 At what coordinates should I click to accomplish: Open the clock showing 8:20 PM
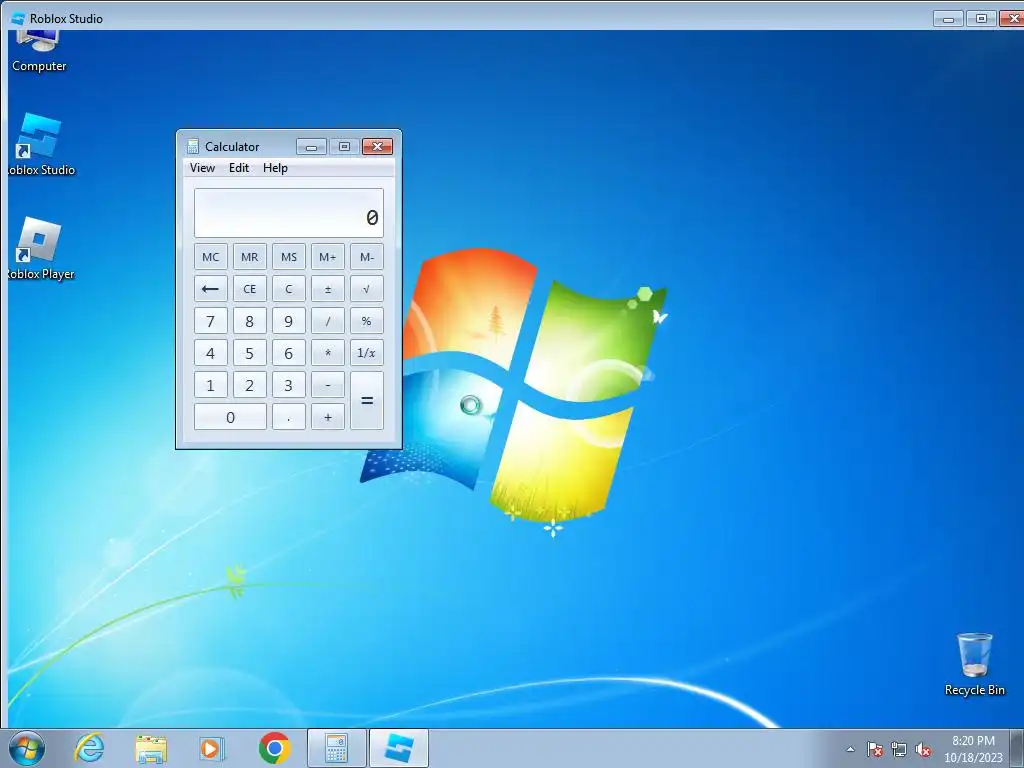point(973,749)
